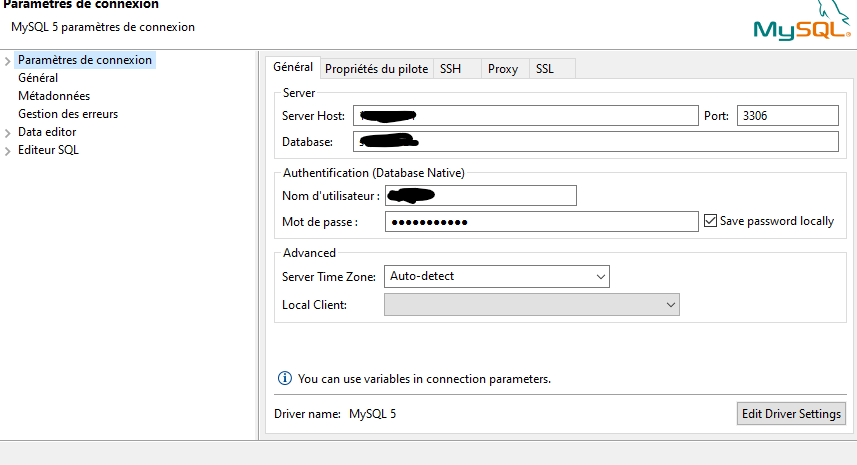Select Data editor tree item

pos(47,132)
